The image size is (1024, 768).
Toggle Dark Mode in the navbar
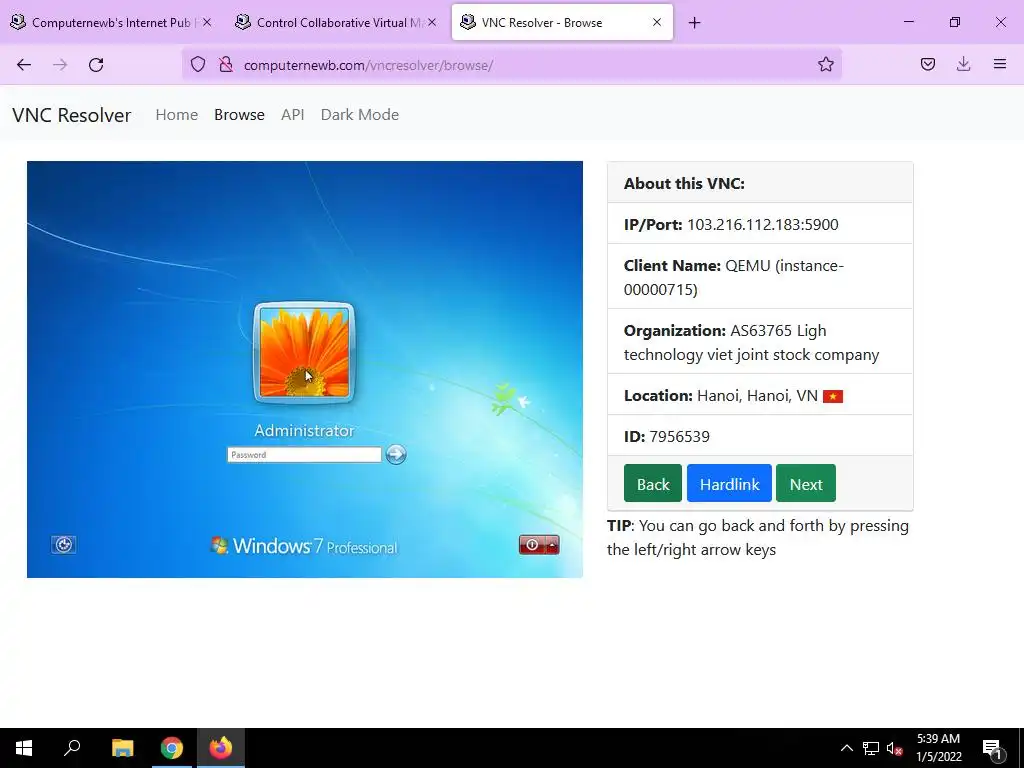tap(360, 115)
